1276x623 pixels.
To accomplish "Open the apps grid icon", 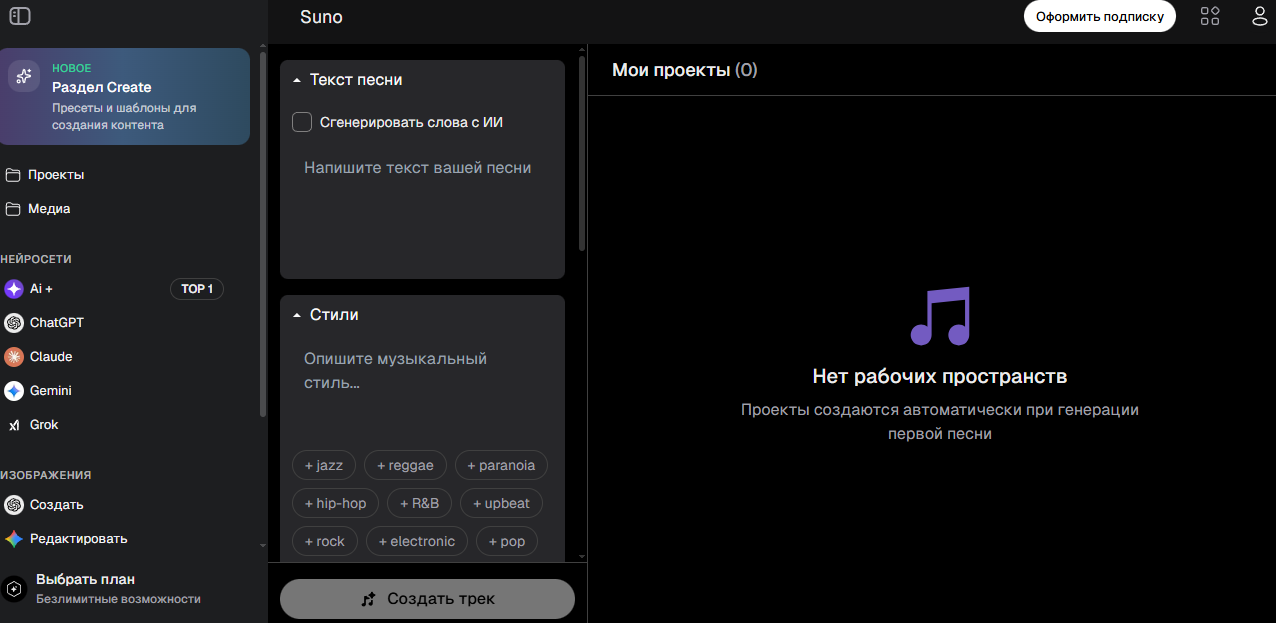I will [x=1210, y=16].
